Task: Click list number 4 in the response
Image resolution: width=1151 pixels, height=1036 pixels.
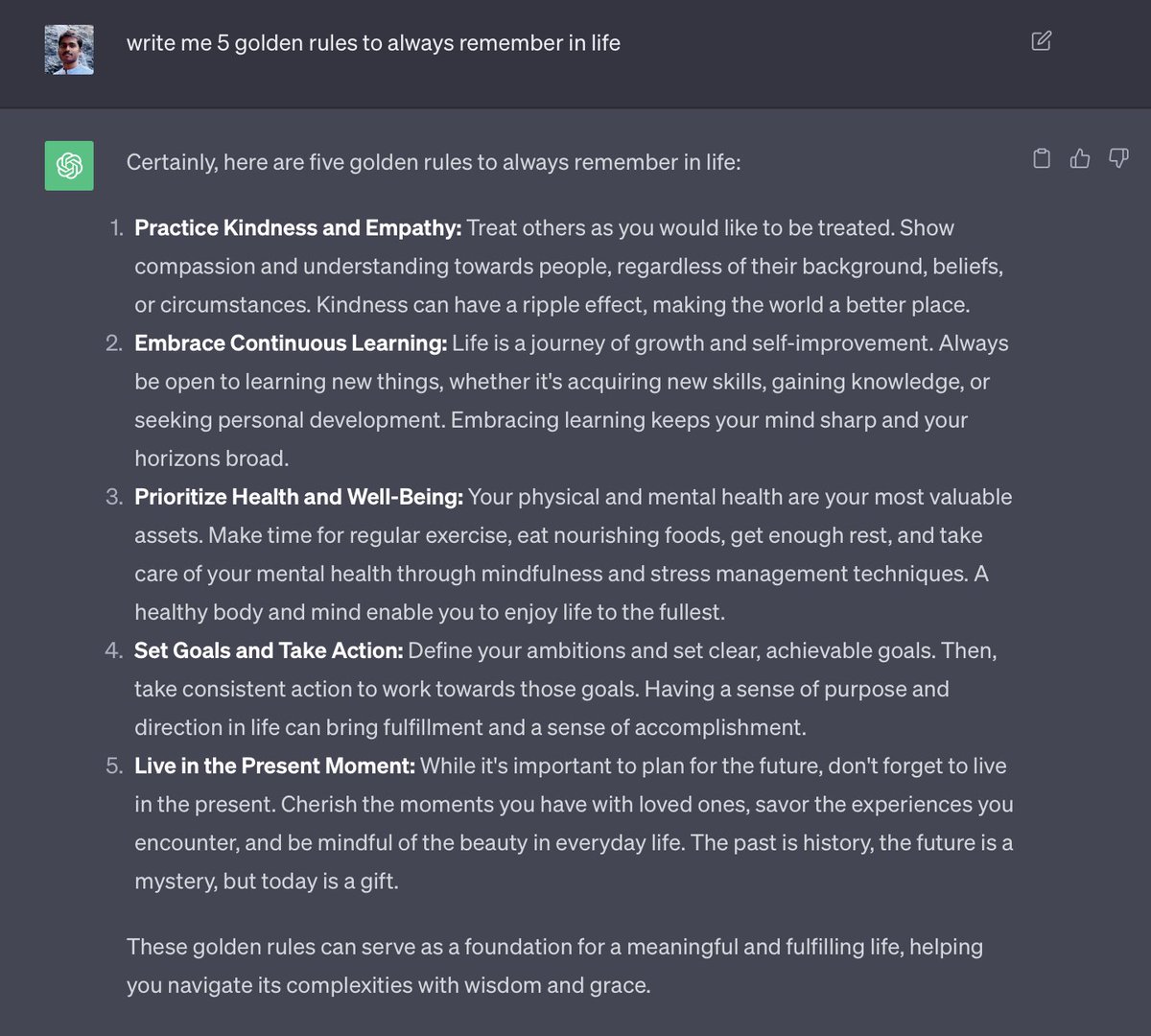Action: [114, 650]
